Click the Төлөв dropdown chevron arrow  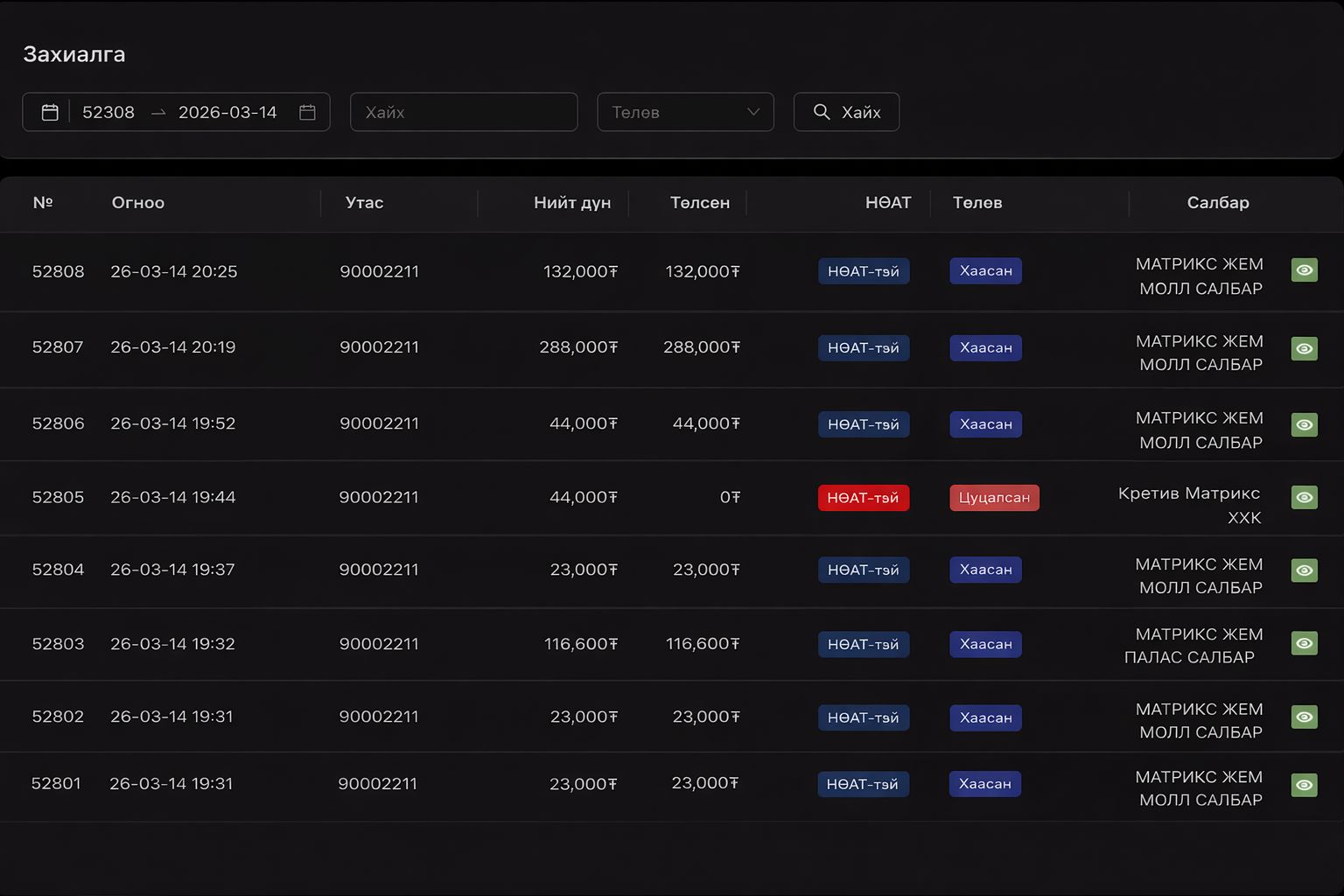[752, 112]
